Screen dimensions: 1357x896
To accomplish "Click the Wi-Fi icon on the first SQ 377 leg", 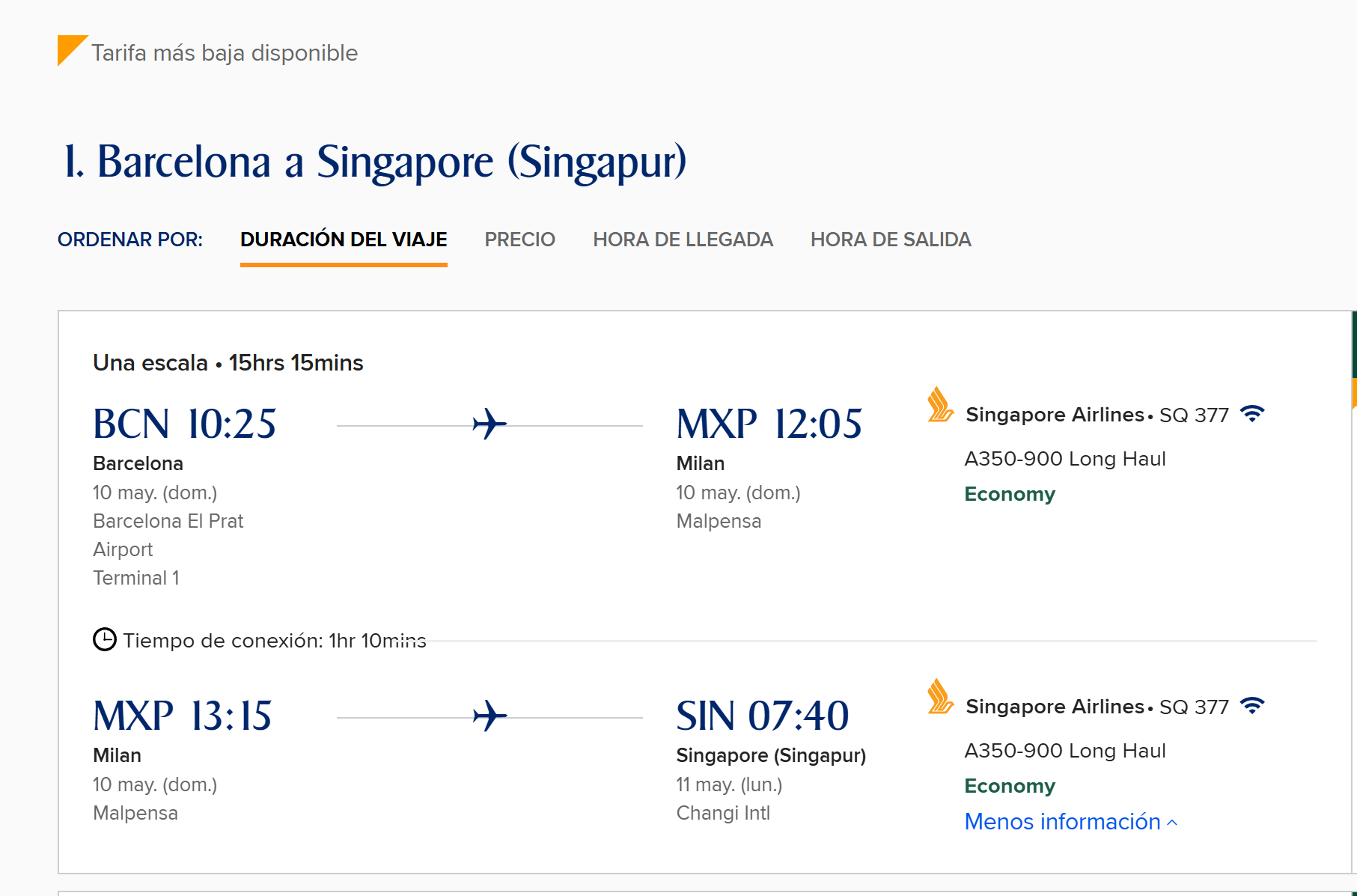I will click(1252, 413).
